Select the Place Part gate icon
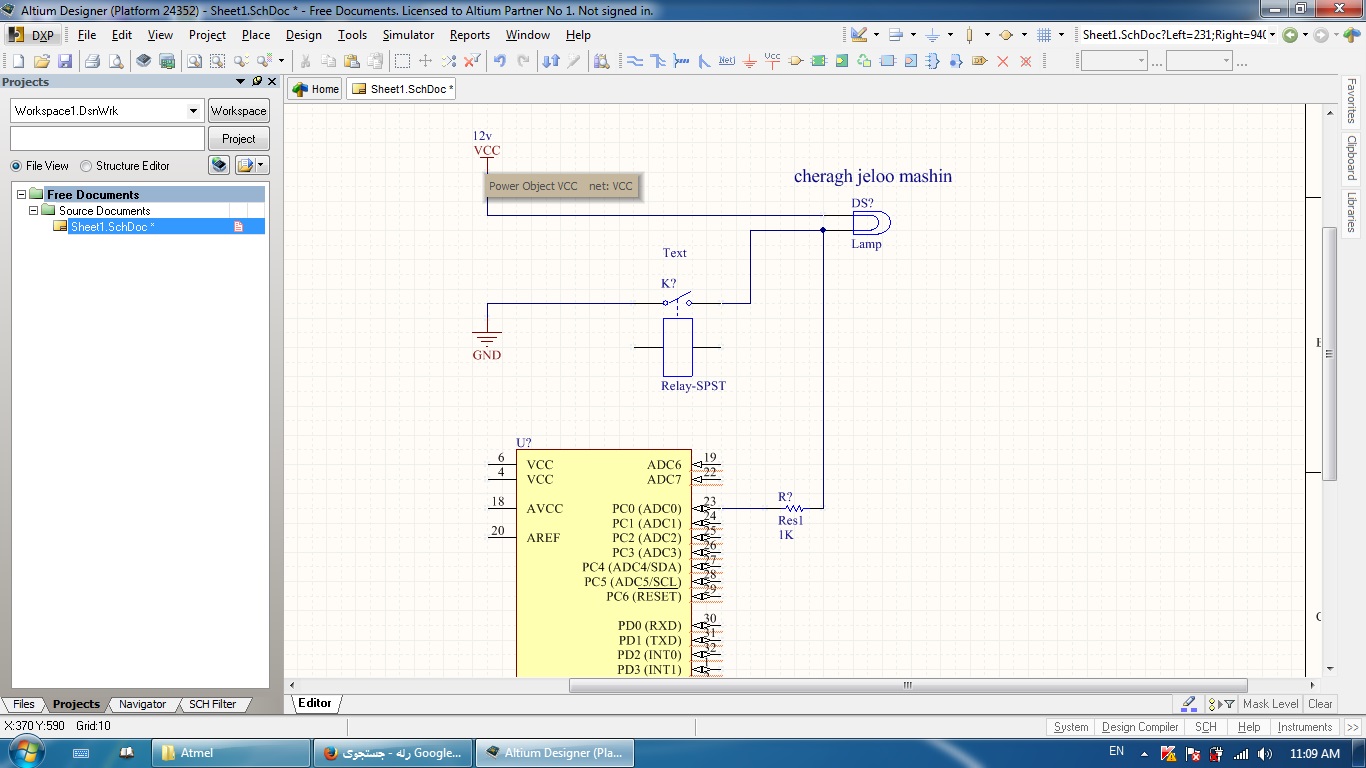The width and height of the screenshot is (1366, 768). pyautogui.click(x=796, y=61)
